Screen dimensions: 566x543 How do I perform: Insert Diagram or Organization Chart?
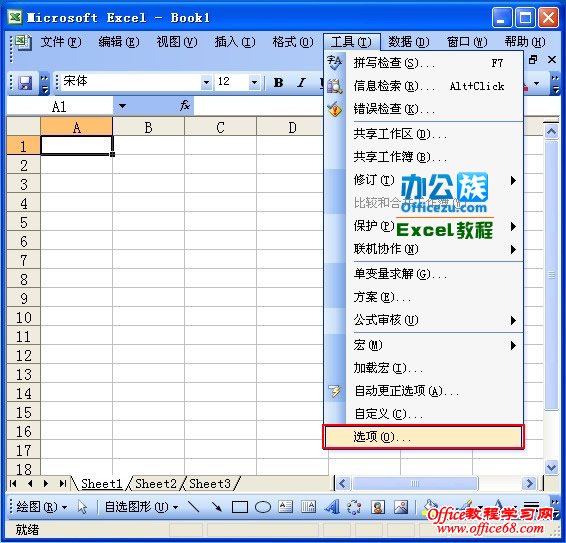[x=354, y=507]
